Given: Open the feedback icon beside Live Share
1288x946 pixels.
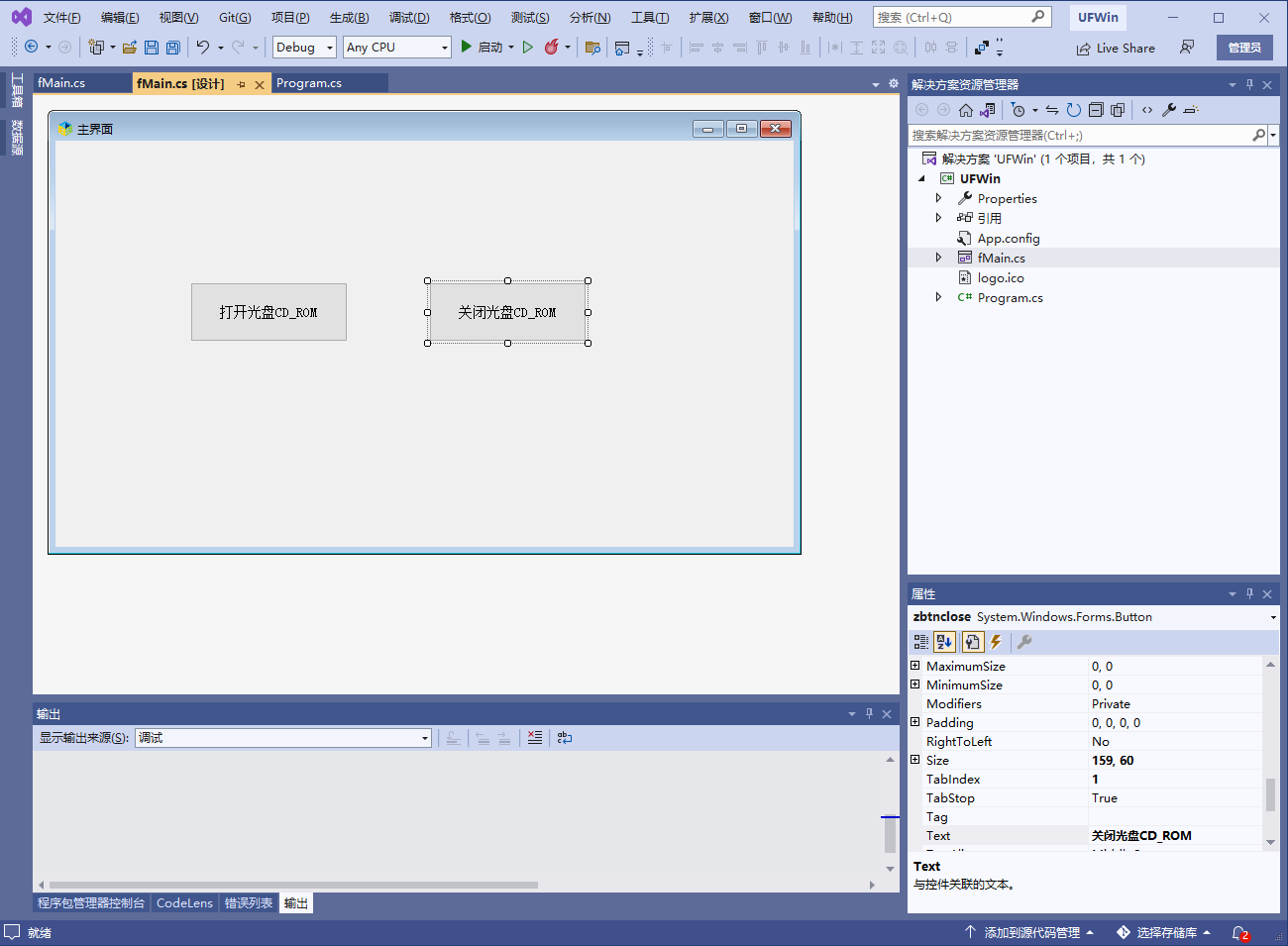Looking at the screenshot, I should [x=1187, y=47].
